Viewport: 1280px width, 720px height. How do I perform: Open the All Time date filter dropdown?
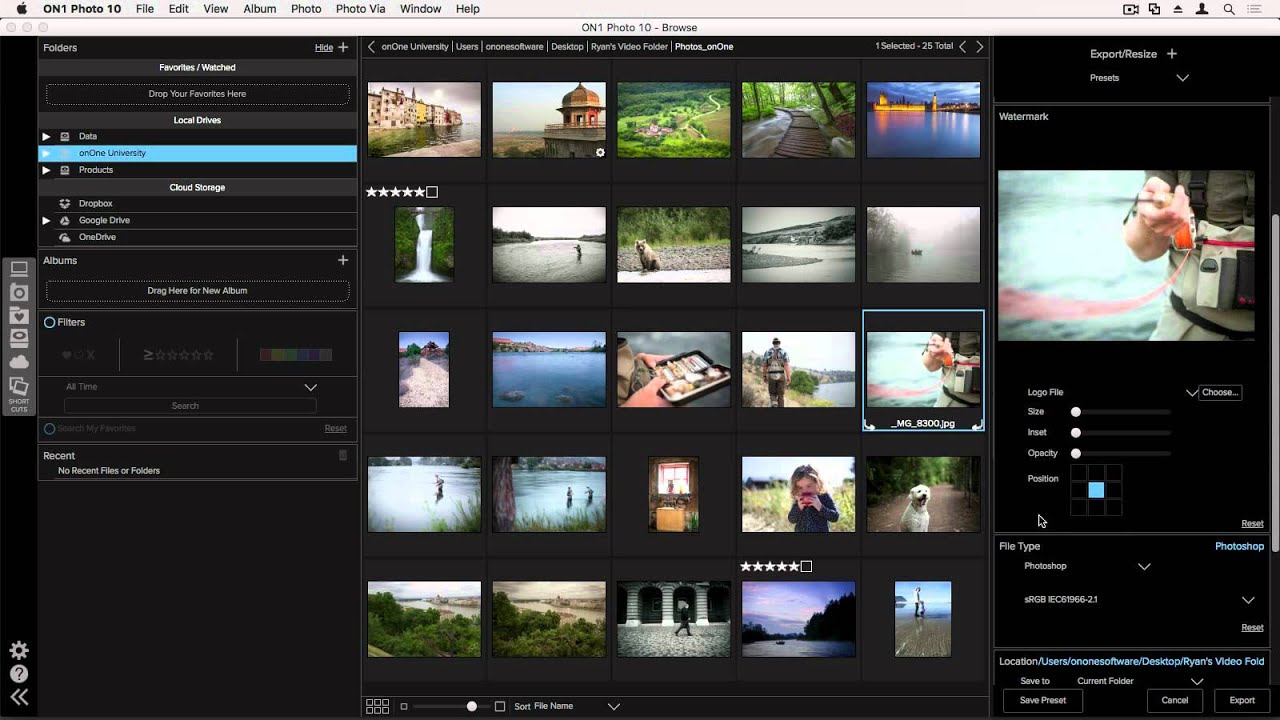click(310, 387)
